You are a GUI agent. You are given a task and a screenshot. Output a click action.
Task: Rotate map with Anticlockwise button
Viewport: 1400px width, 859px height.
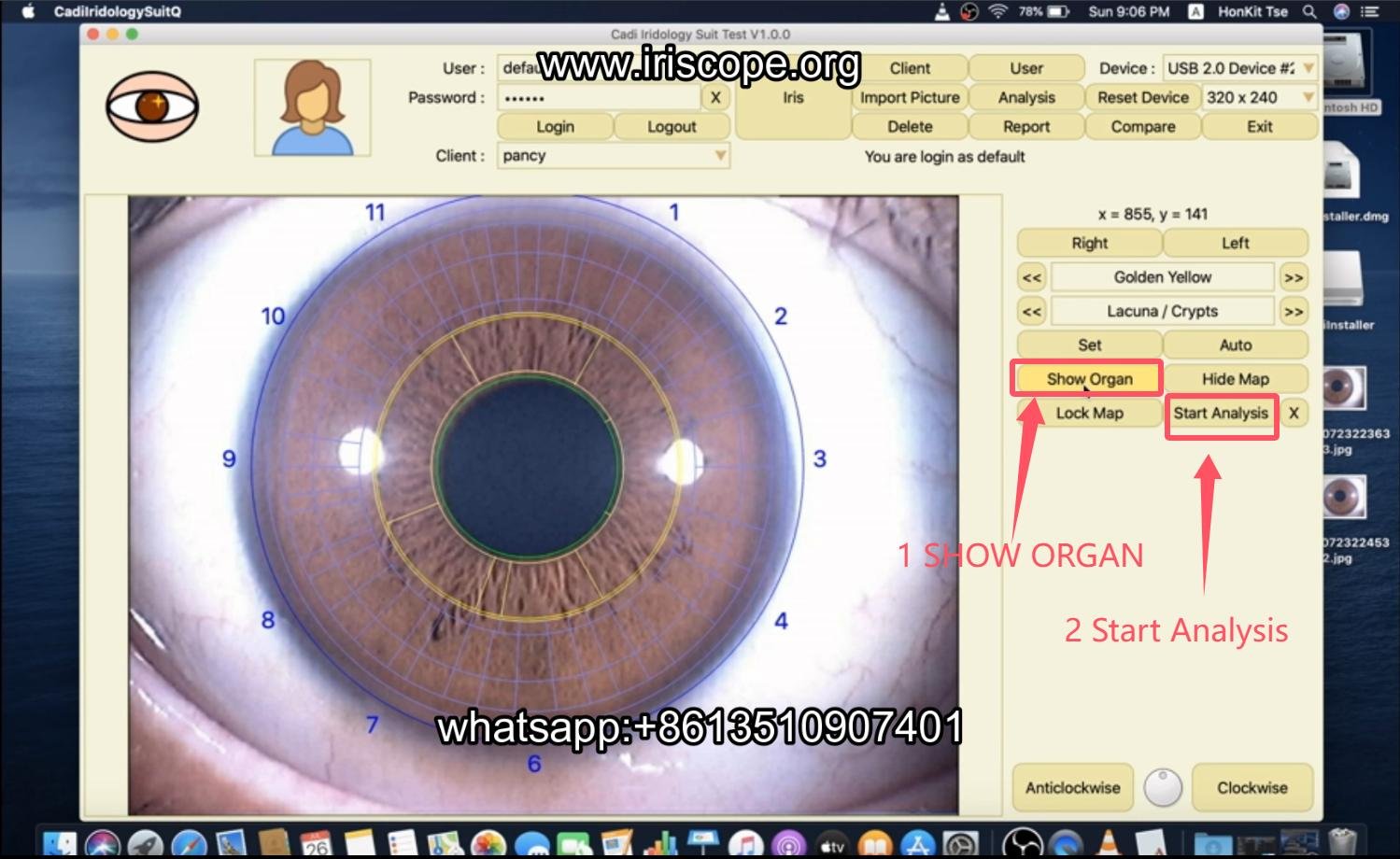point(1072,787)
